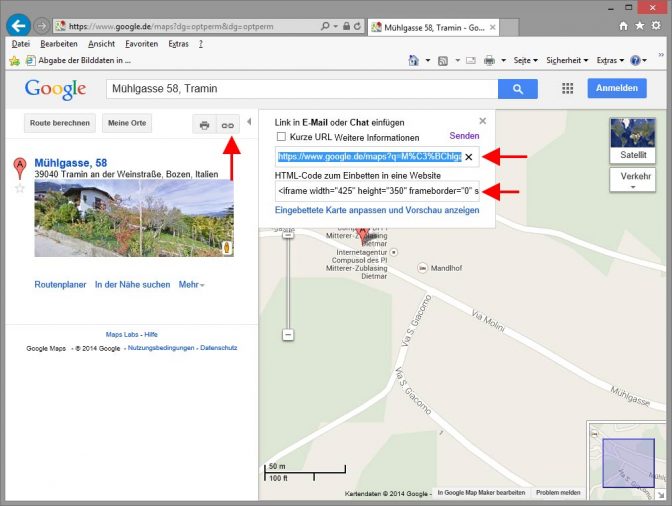The width and height of the screenshot is (672, 506).
Task: Click the printer icon in command bar
Action: pyautogui.click(x=489, y=60)
